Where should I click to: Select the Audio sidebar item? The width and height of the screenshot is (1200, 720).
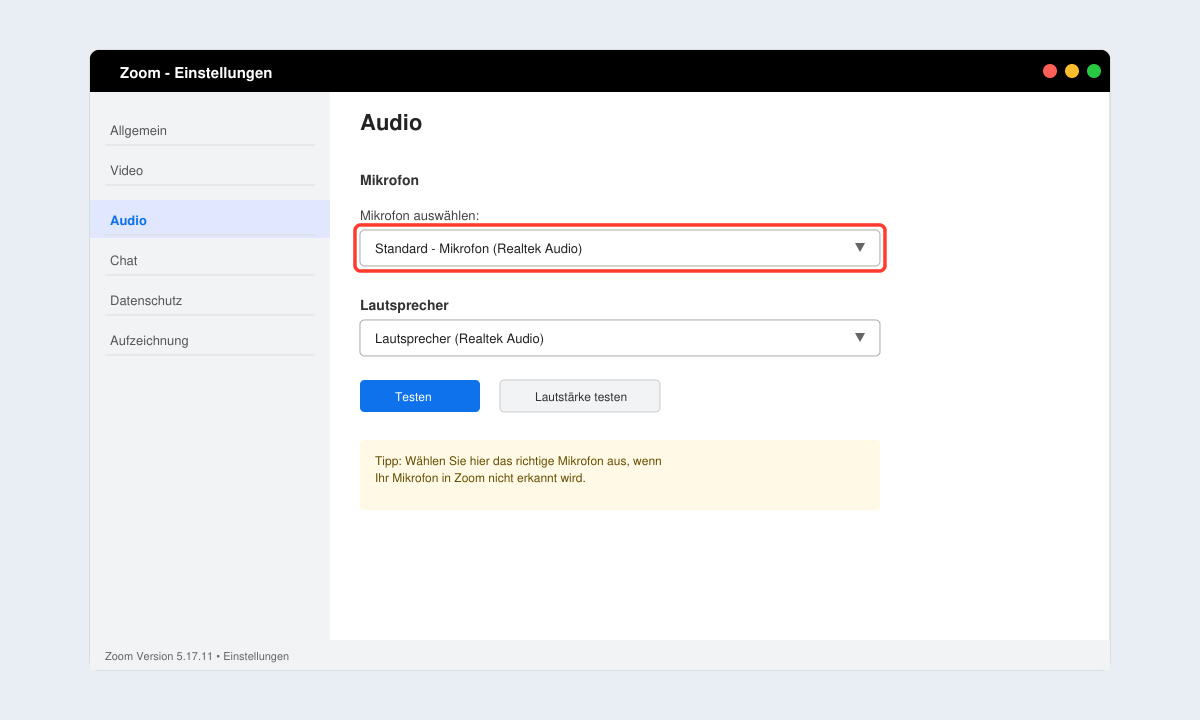pos(210,220)
